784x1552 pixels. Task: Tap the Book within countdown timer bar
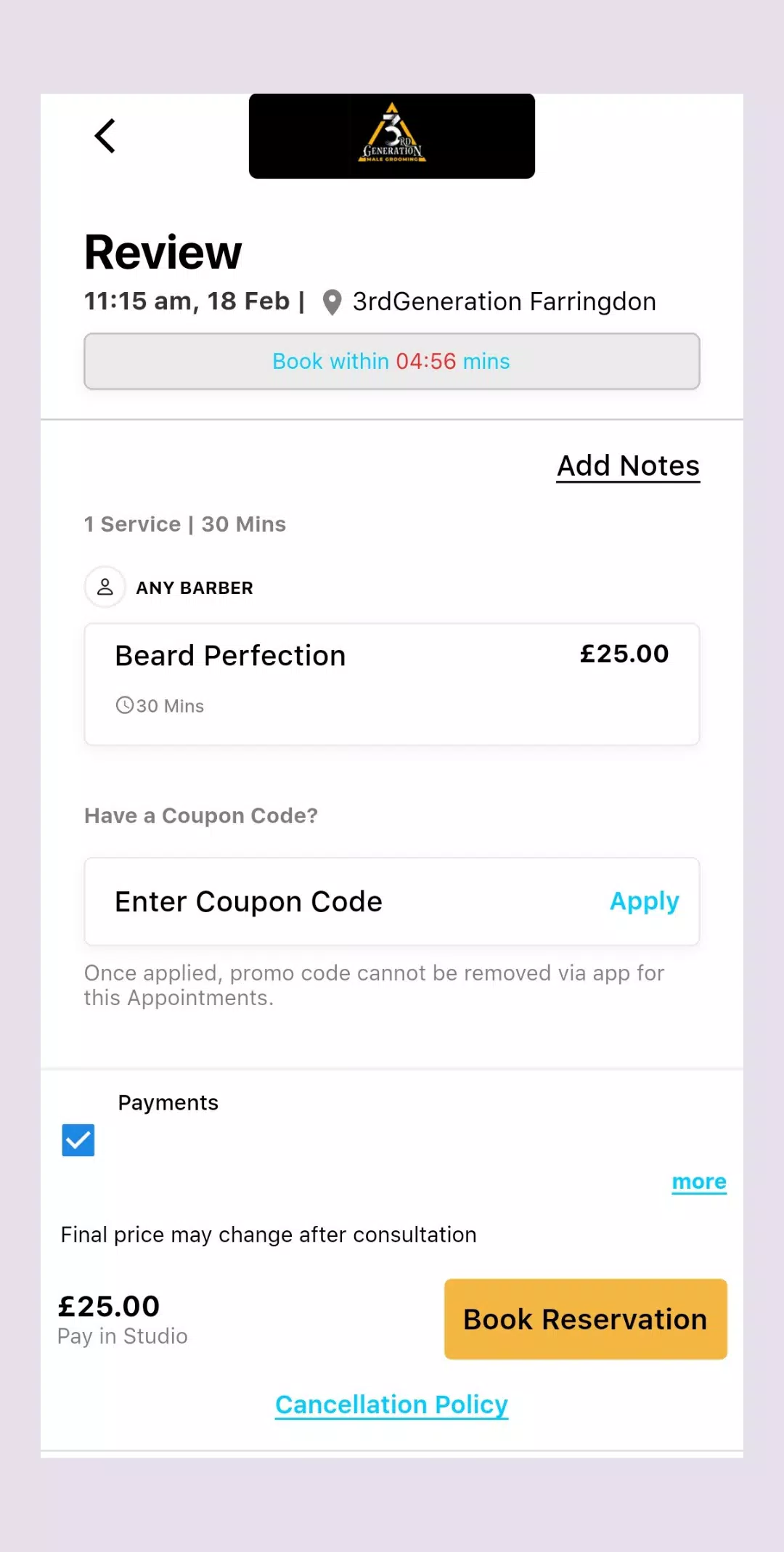[392, 361]
